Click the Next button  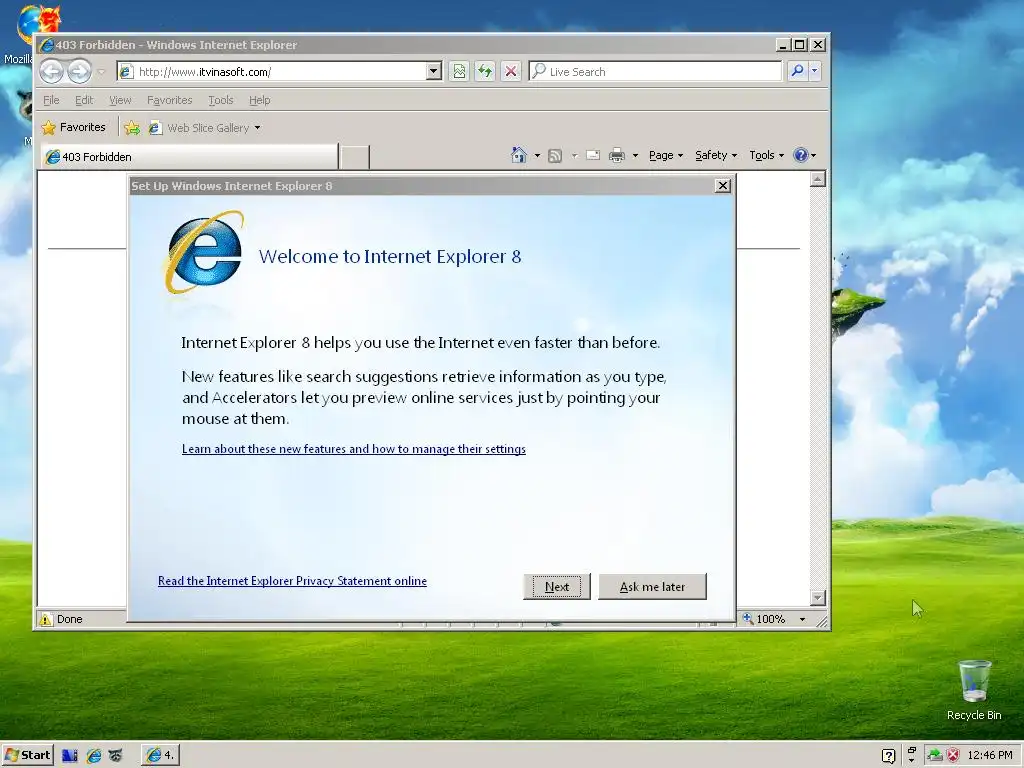[557, 586]
